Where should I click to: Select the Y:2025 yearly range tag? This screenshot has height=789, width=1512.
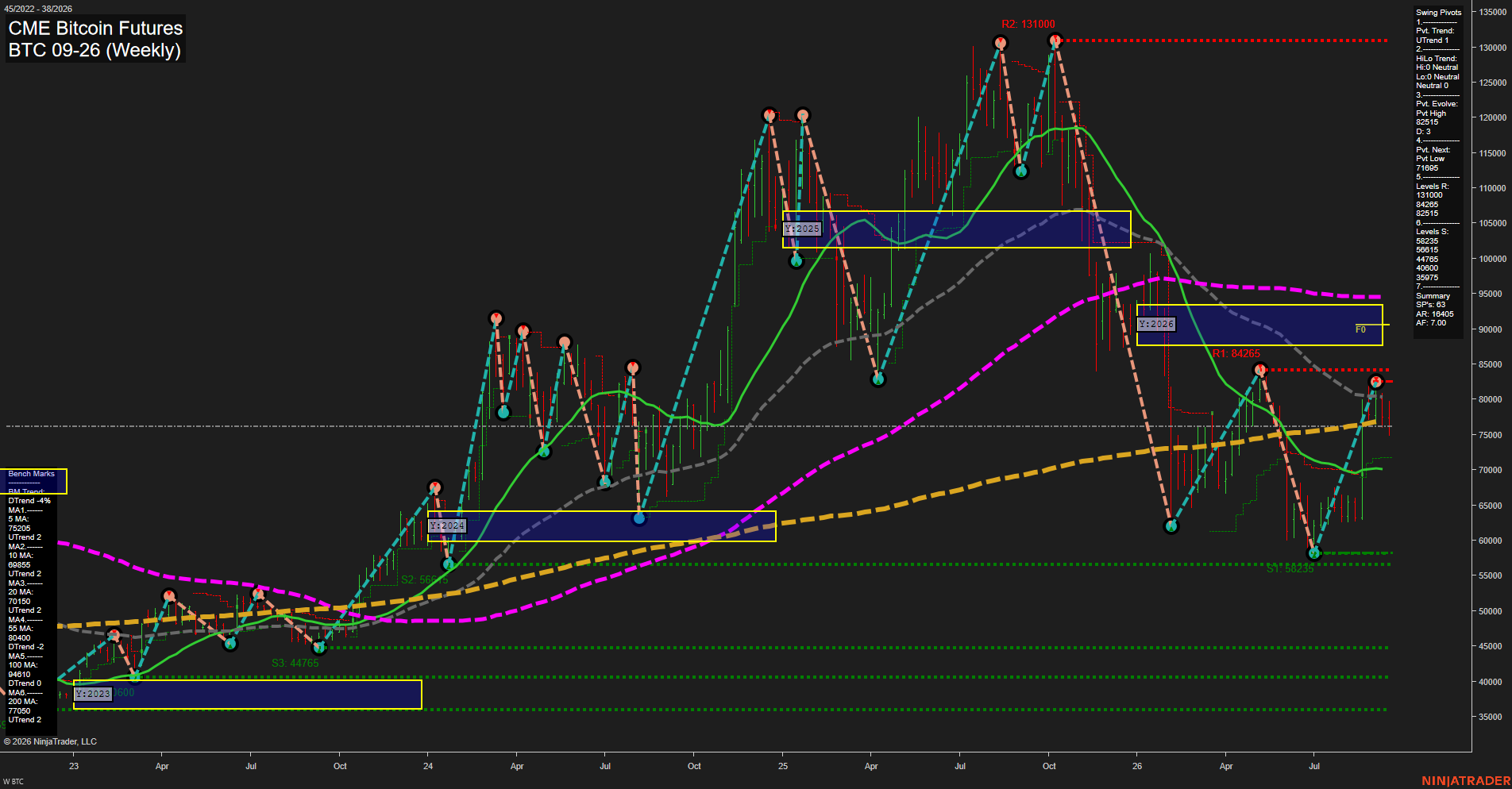click(802, 229)
